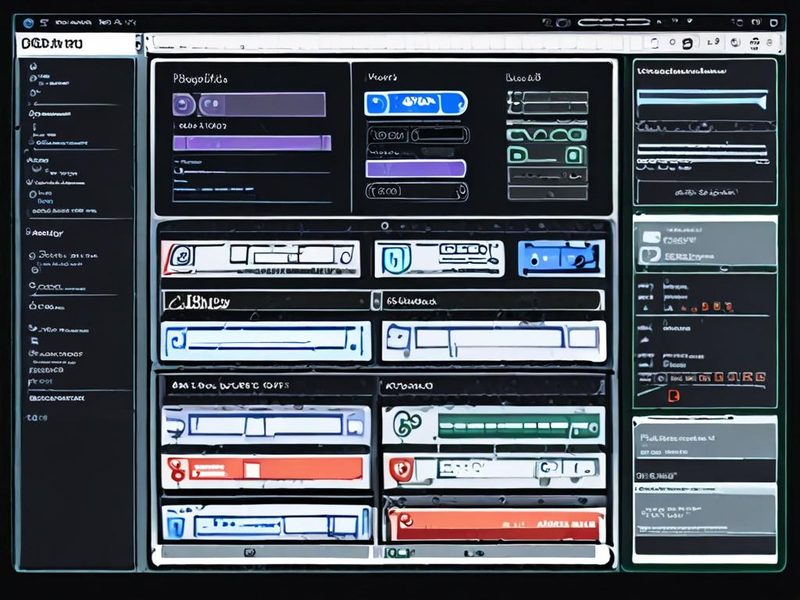Click the purple circle icon on first purple bar
The width and height of the screenshot is (800, 600).
point(184,105)
